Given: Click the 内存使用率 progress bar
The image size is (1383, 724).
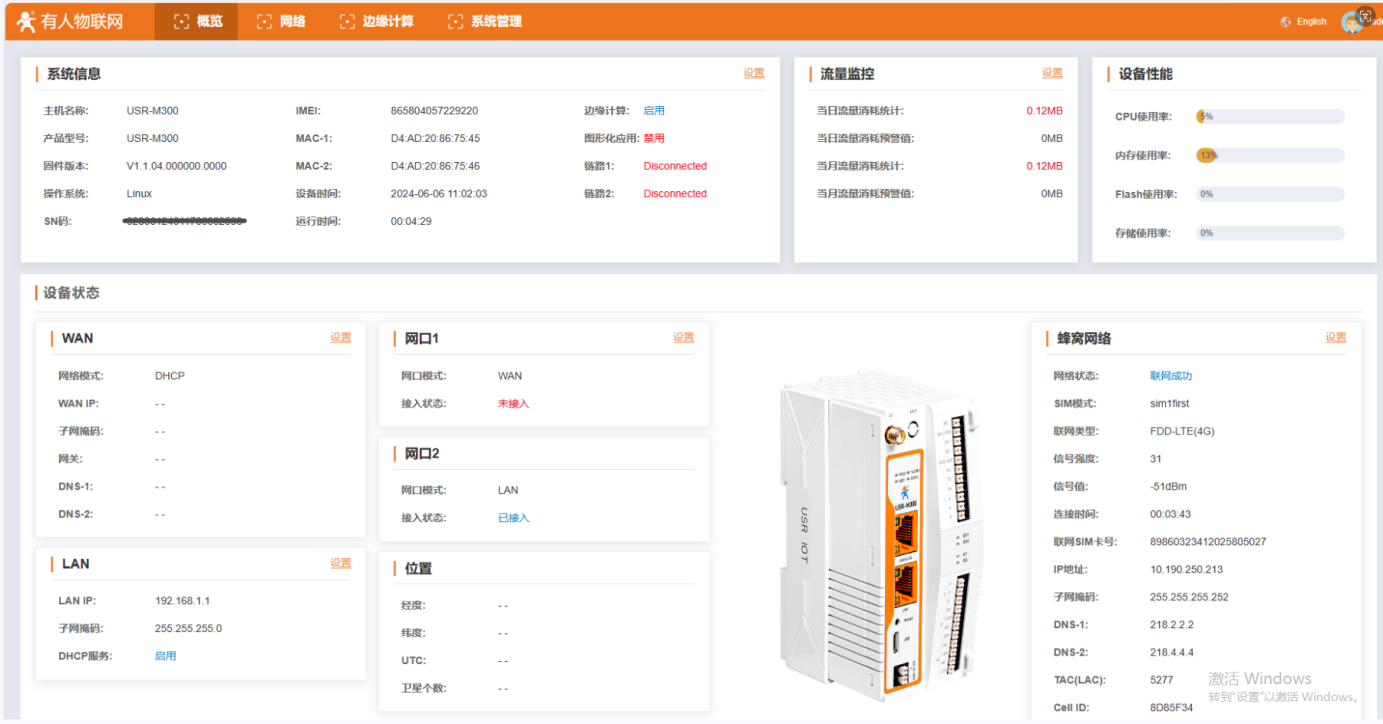Looking at the screenshot, I should (1270, 156).
